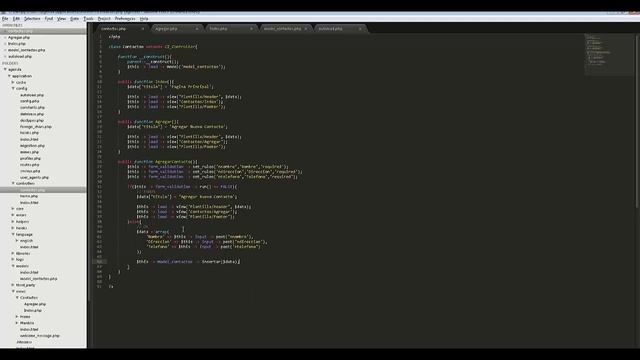
Task: Collapse the config folder
Action: coord(13,89)
